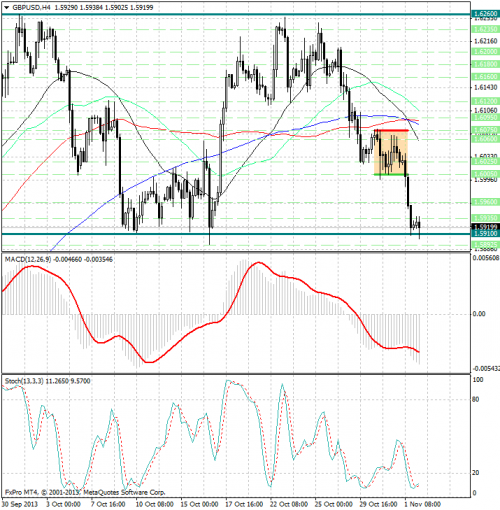Click the Stochastic 80 level label
The height and width of the screenshot is (510, 500).
point(476,399)
